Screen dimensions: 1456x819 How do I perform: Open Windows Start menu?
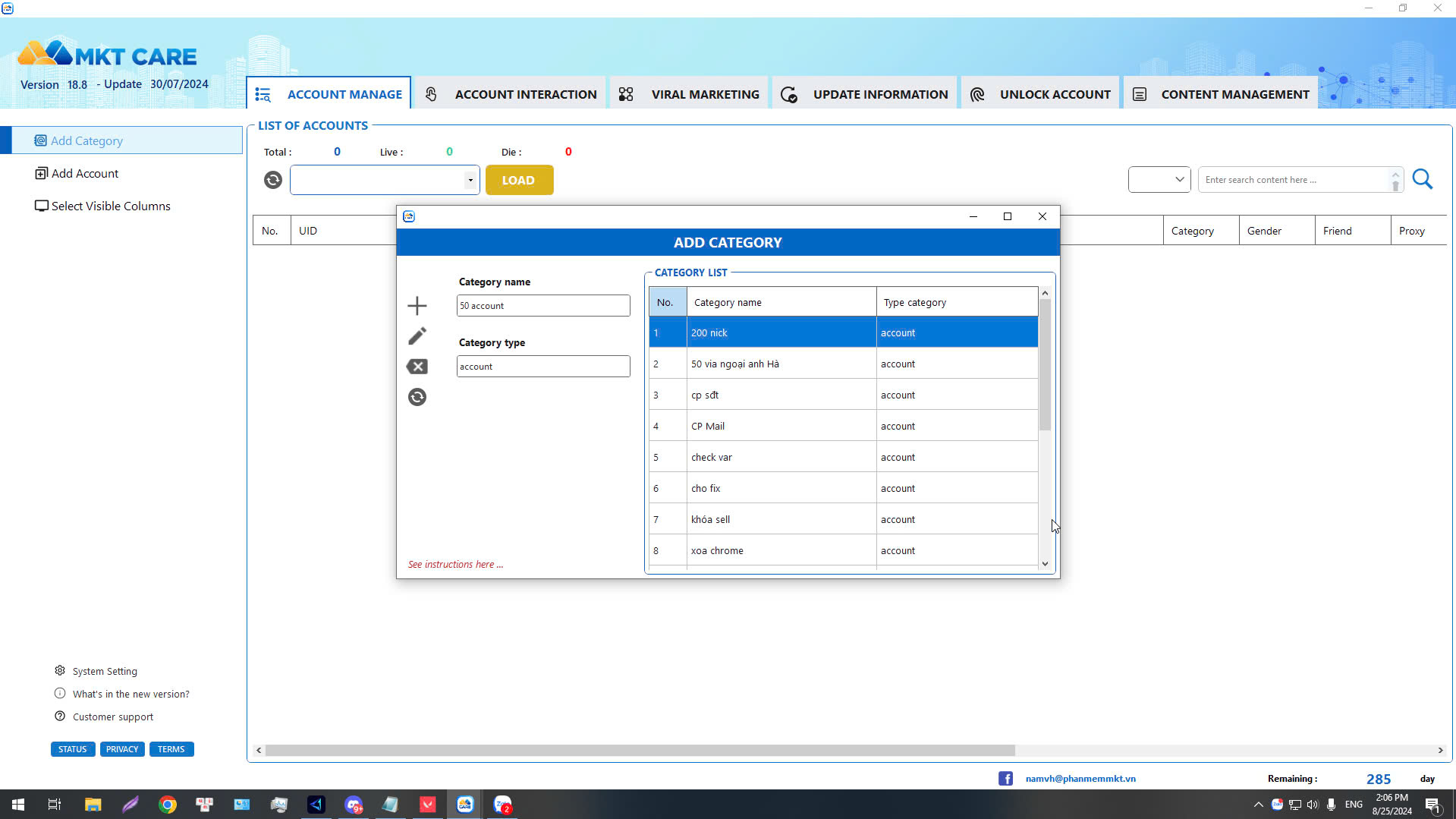(18, 805)
